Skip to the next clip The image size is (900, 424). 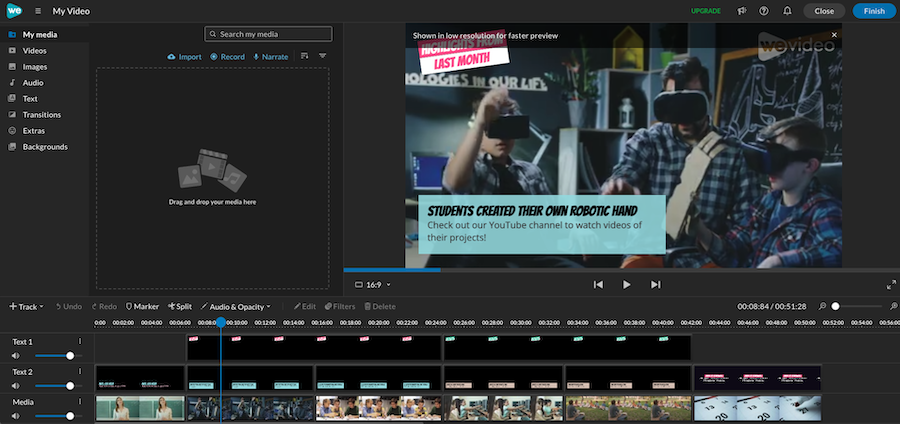click(x=656, y=285)
